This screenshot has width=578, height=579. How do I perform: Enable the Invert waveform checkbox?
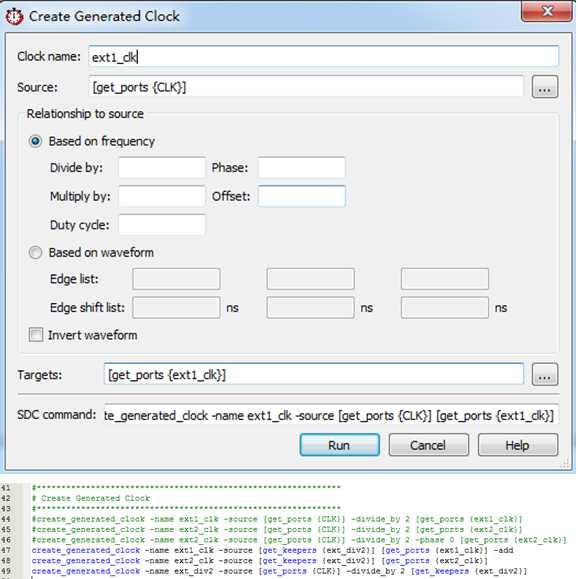(x=36, y=335)
